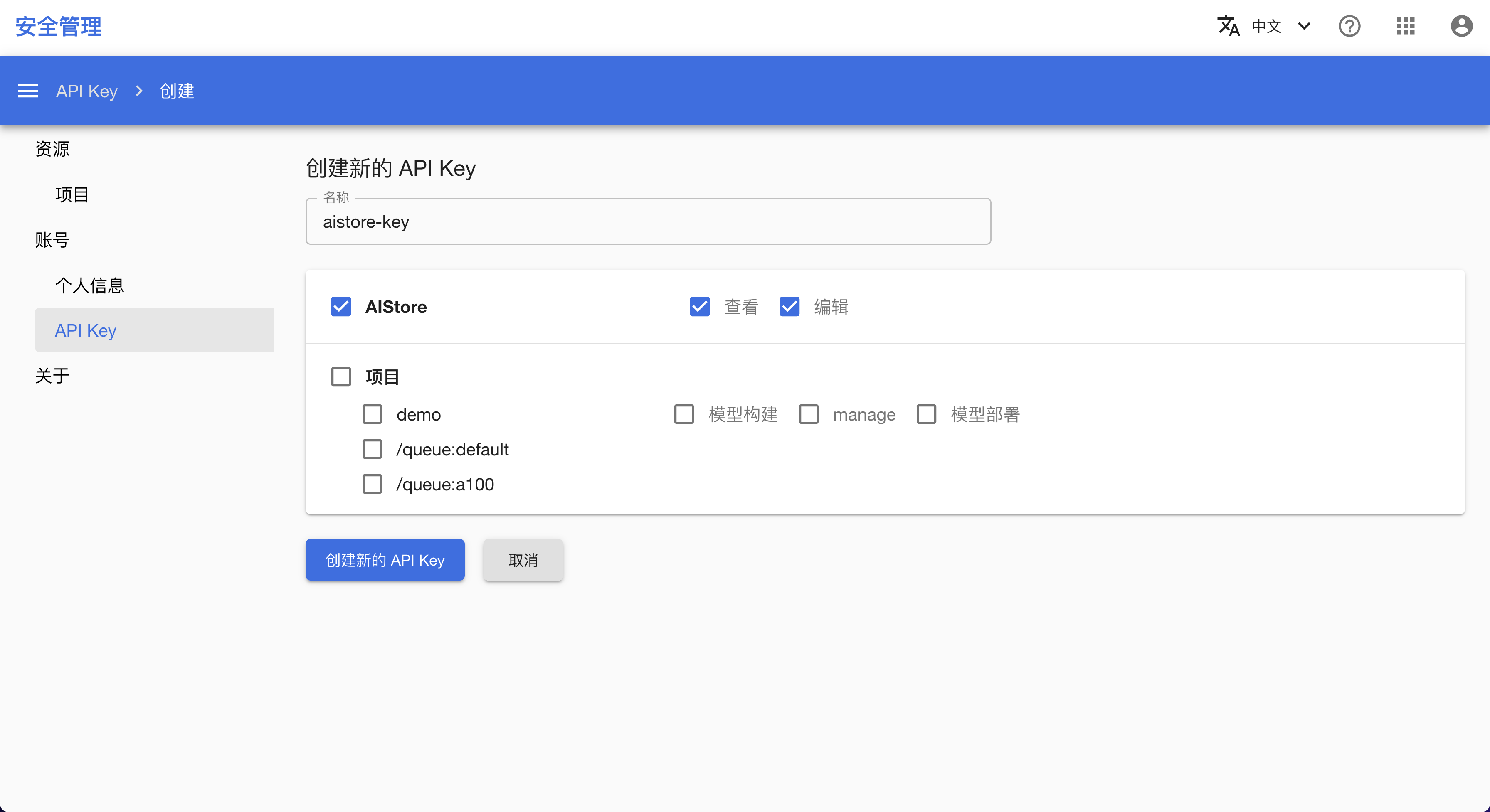The image size is (1490, 812).
Task: Open the user account avatar menu
Action: point(1462,26)
